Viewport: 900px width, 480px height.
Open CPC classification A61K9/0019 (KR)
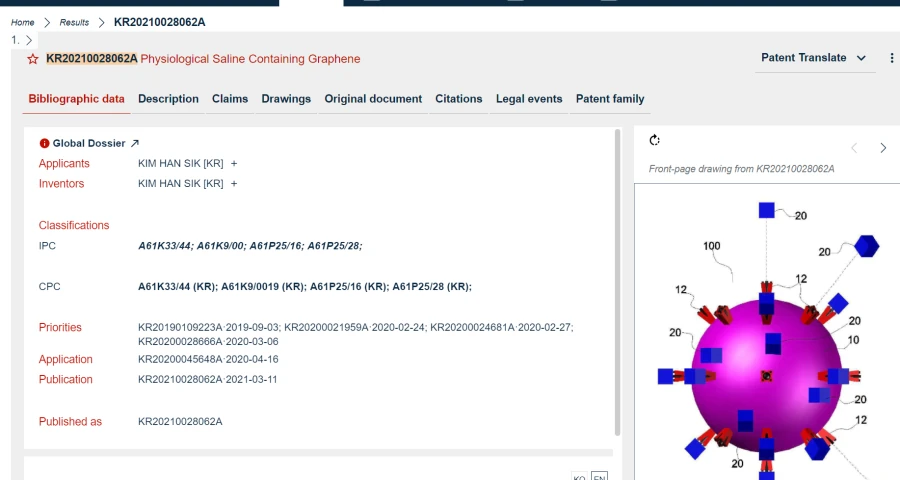264,287
